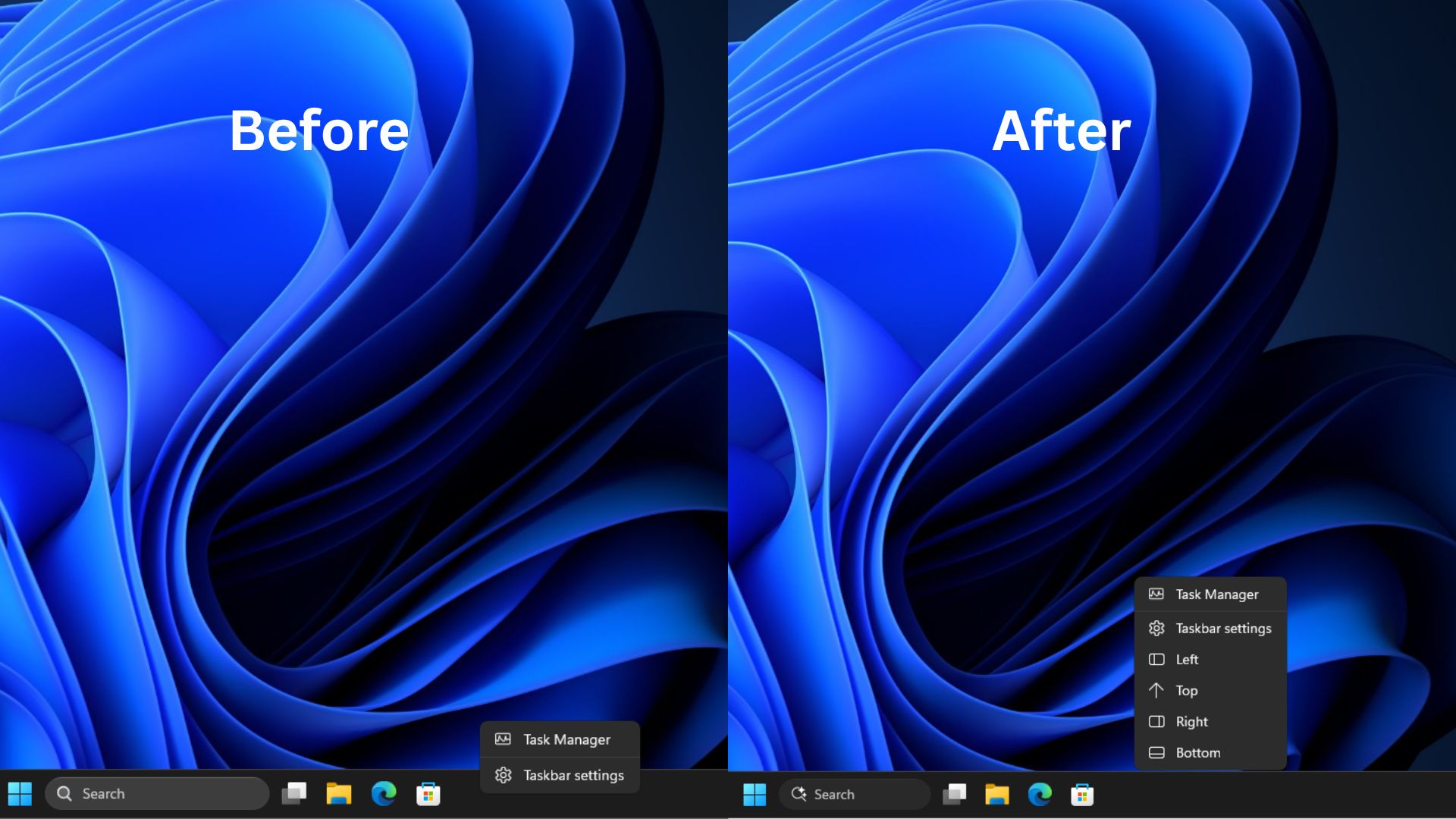Choose Task Manager in the Before context menu
This screenshot has width=1456, height=819.
point(560,739)
